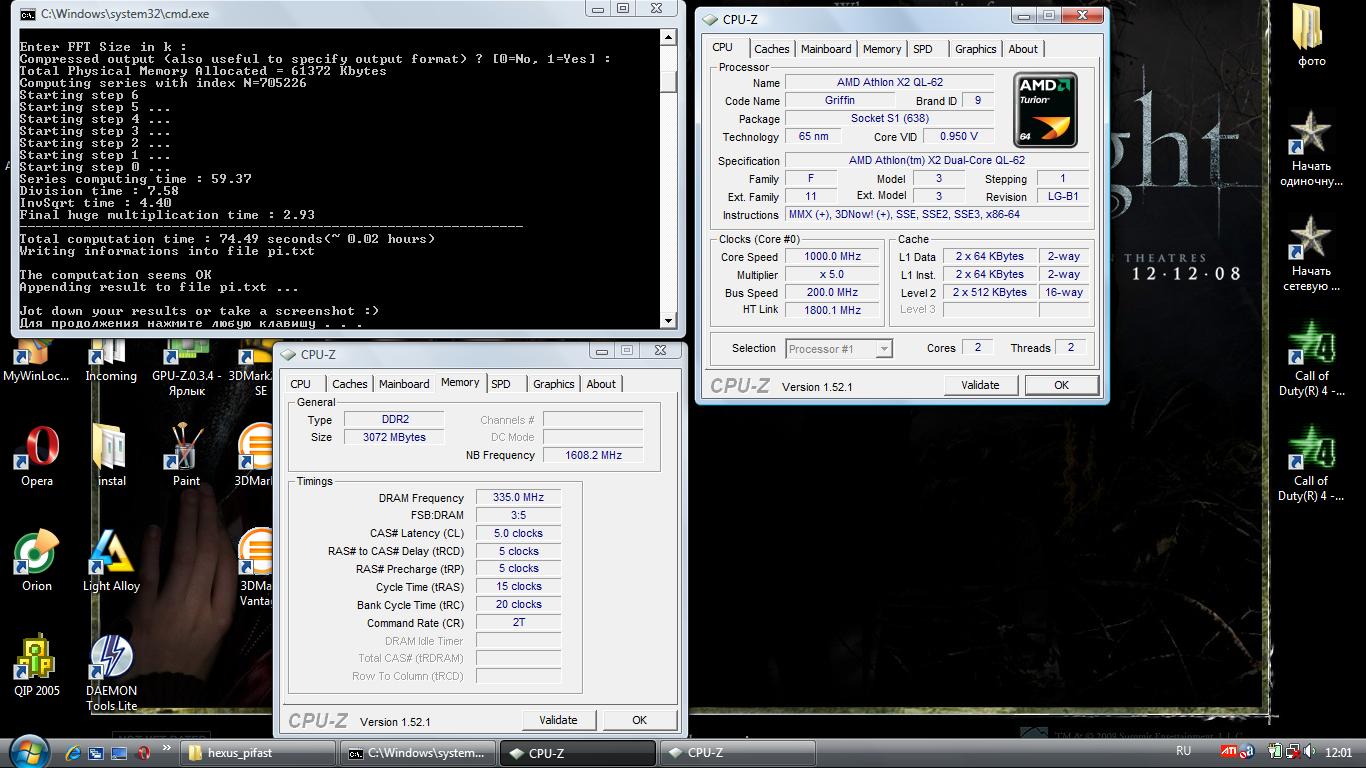Open SPD tab in CPU-Z CPU window

pyautogui.click(x=923, y=49)
